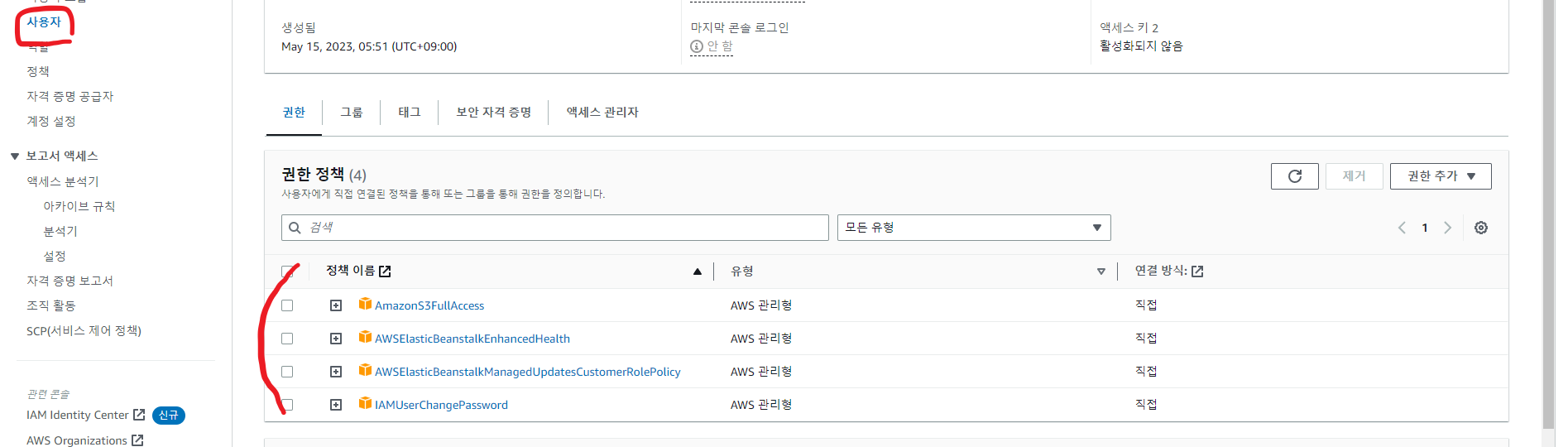1568x447 pixels.
Task: Open the AWSElasticBeanstalkEnhancedHealth policy link
Action: (472, 339)
